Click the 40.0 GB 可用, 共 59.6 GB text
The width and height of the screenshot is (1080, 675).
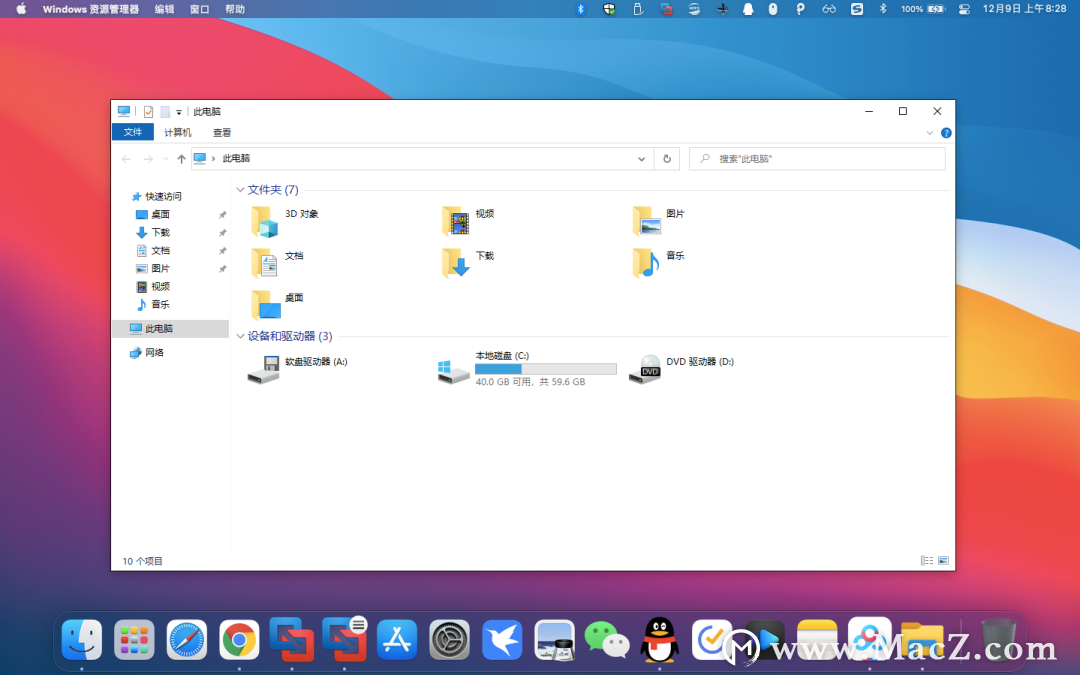[x=530, y=382]
